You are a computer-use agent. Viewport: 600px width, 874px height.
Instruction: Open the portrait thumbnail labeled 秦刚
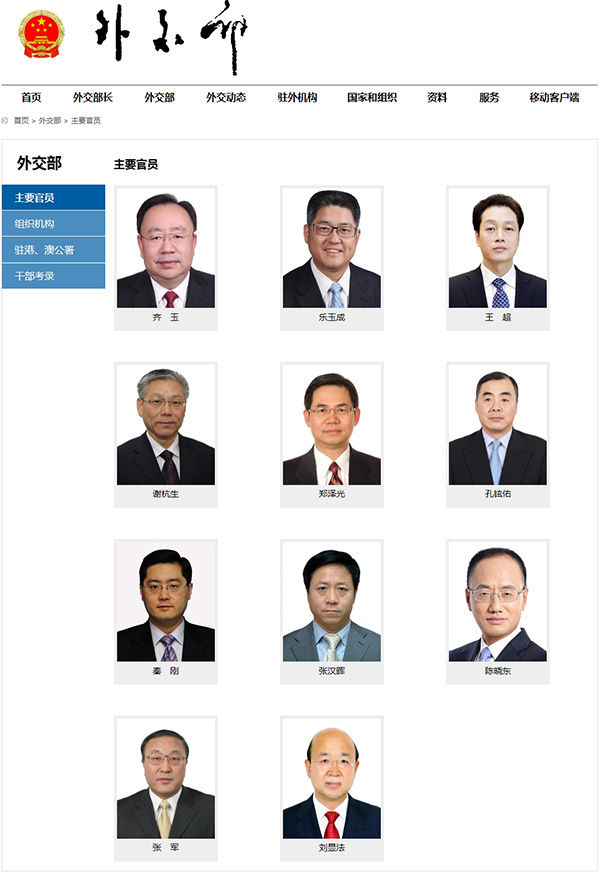click(166, 601)
